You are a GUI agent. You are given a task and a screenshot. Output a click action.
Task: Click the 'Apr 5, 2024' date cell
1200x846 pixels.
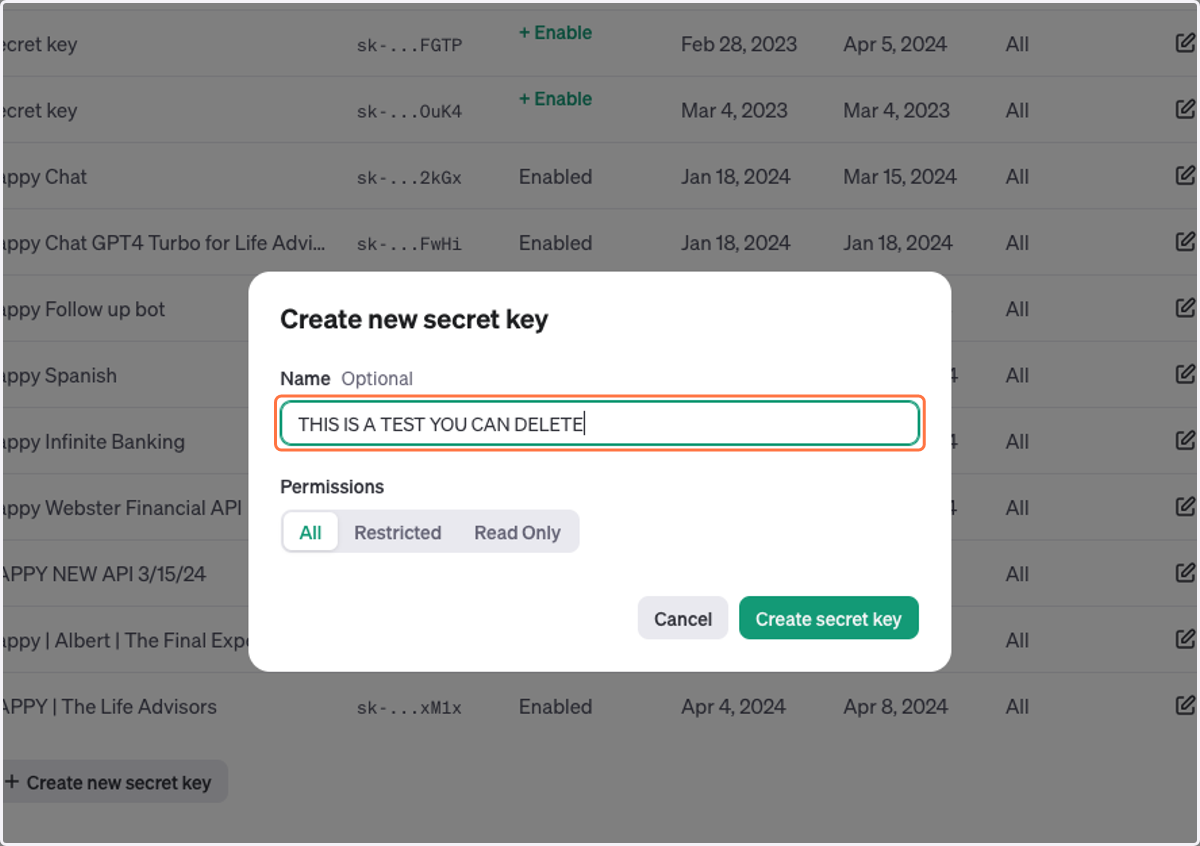click(x=895, y=44)
